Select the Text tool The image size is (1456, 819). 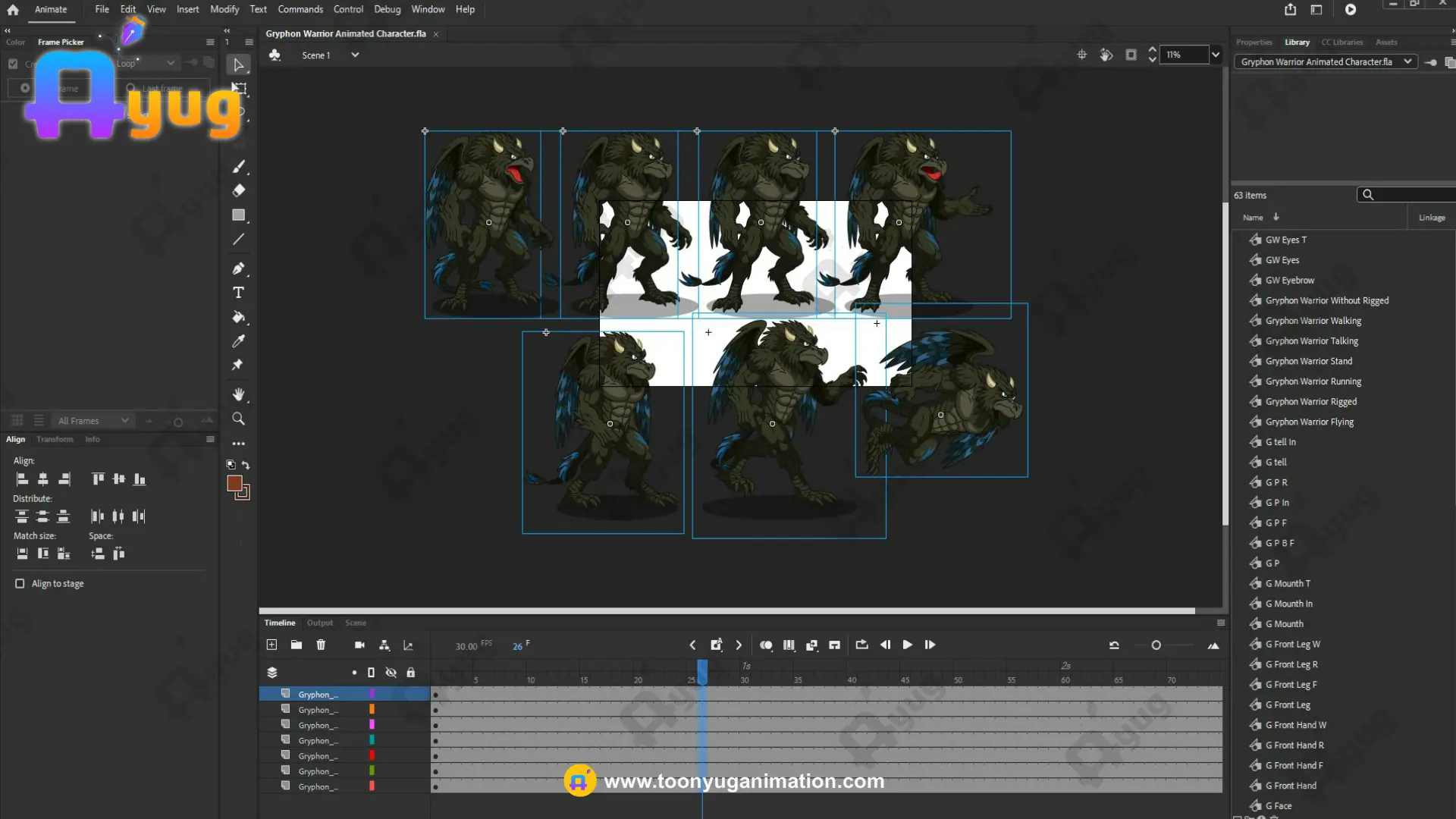[x=238, y=293]
